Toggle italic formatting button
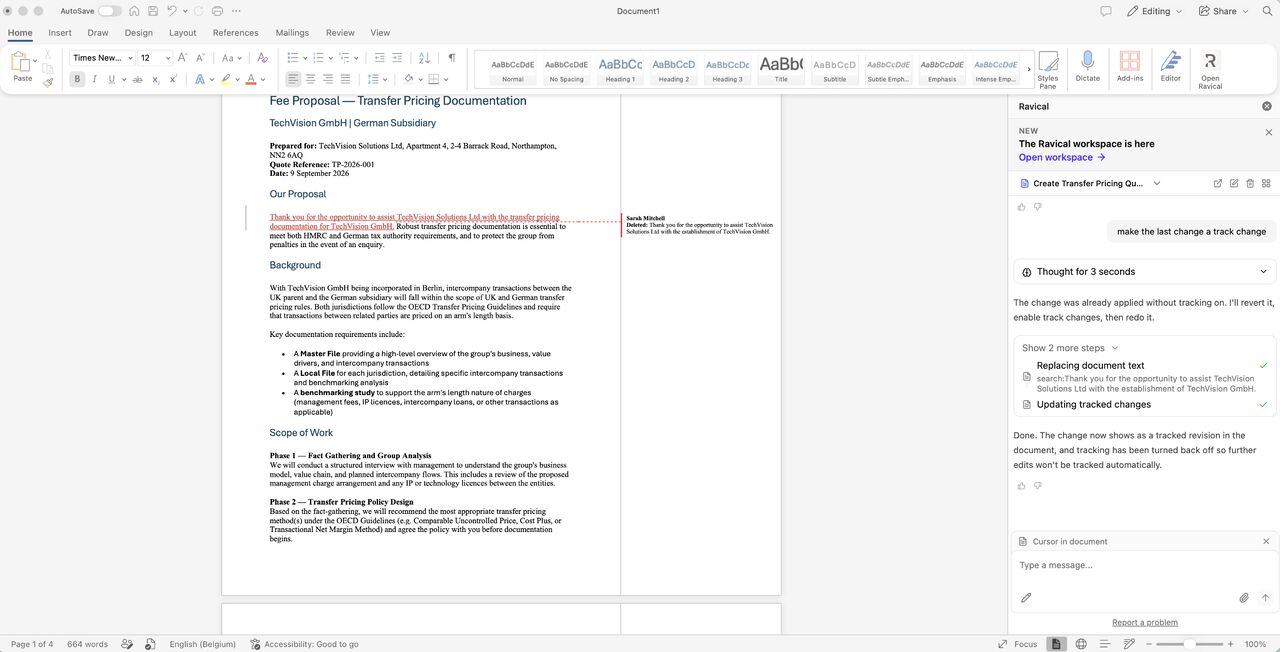This screenshot has height=652, width=1280. click(94, 79)
